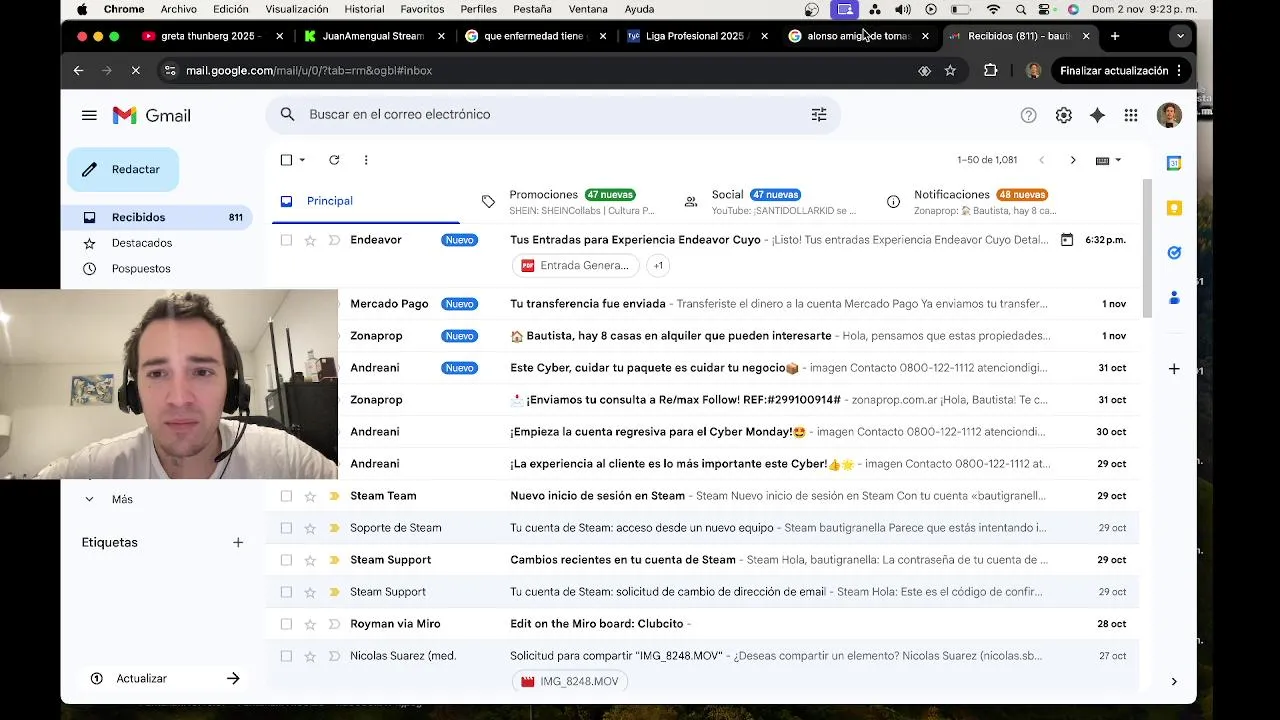Image resolution: width=1280 pixels, height=720 pixels.
Task: Refresh the inbox with the reload icon
Action: [334, 160]
